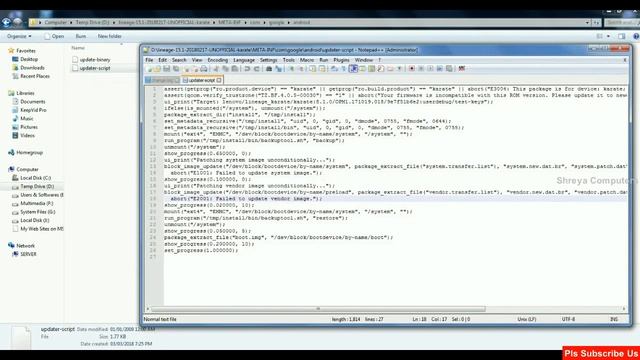The image size is (640, 360).
Task: Expand breadcrumb arrow after google
Action: pyautogui.click(x=289, y=22)
